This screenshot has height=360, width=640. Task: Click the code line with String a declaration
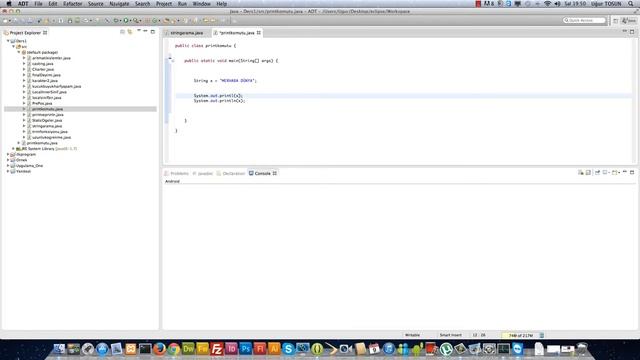click(225, 81)
